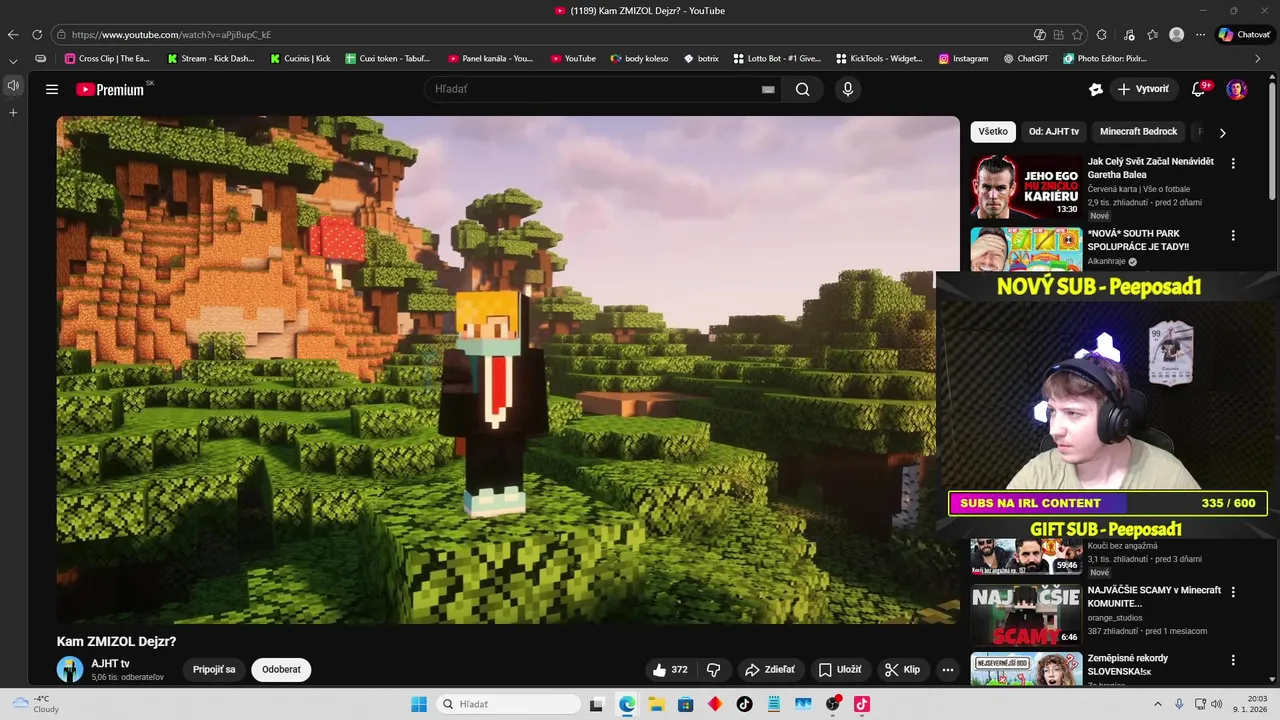
Task: Open the Instagram bookmark
Action: click(963, 59)
